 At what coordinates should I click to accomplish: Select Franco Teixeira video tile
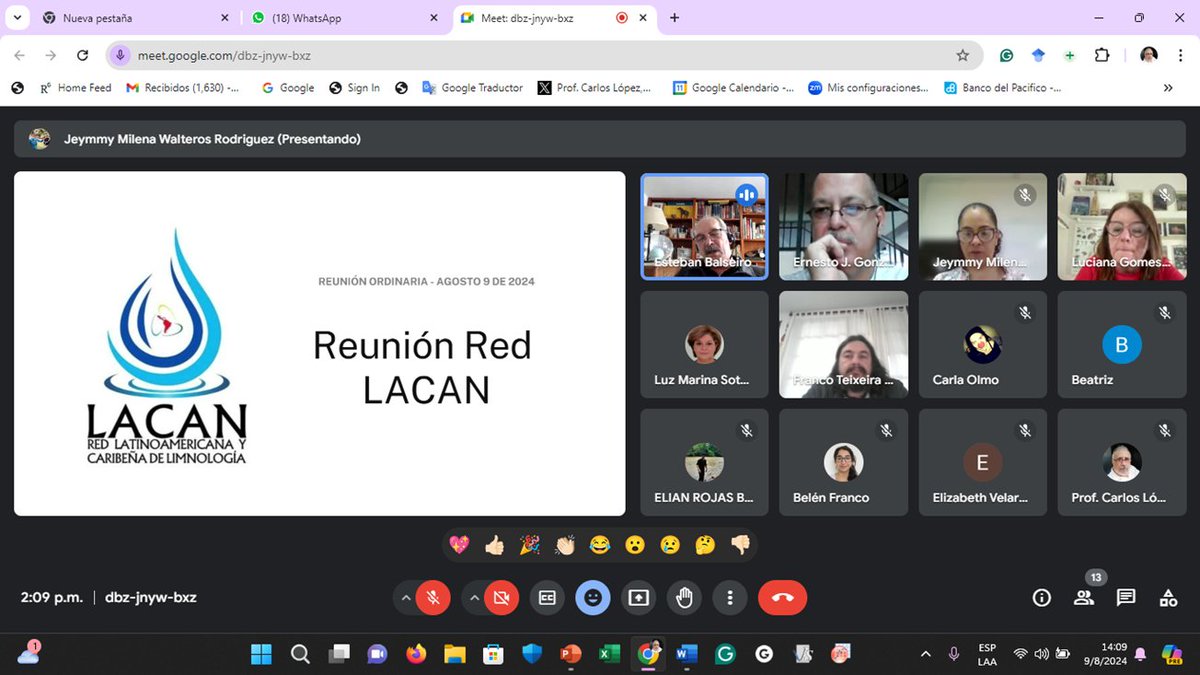coord(844,344)
